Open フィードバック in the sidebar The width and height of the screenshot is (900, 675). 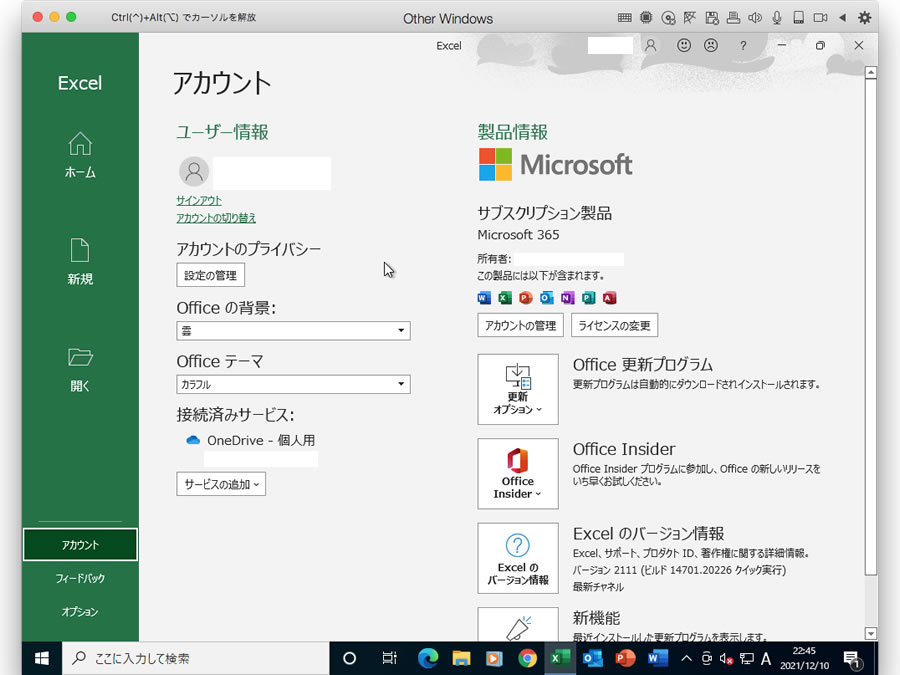80,578
